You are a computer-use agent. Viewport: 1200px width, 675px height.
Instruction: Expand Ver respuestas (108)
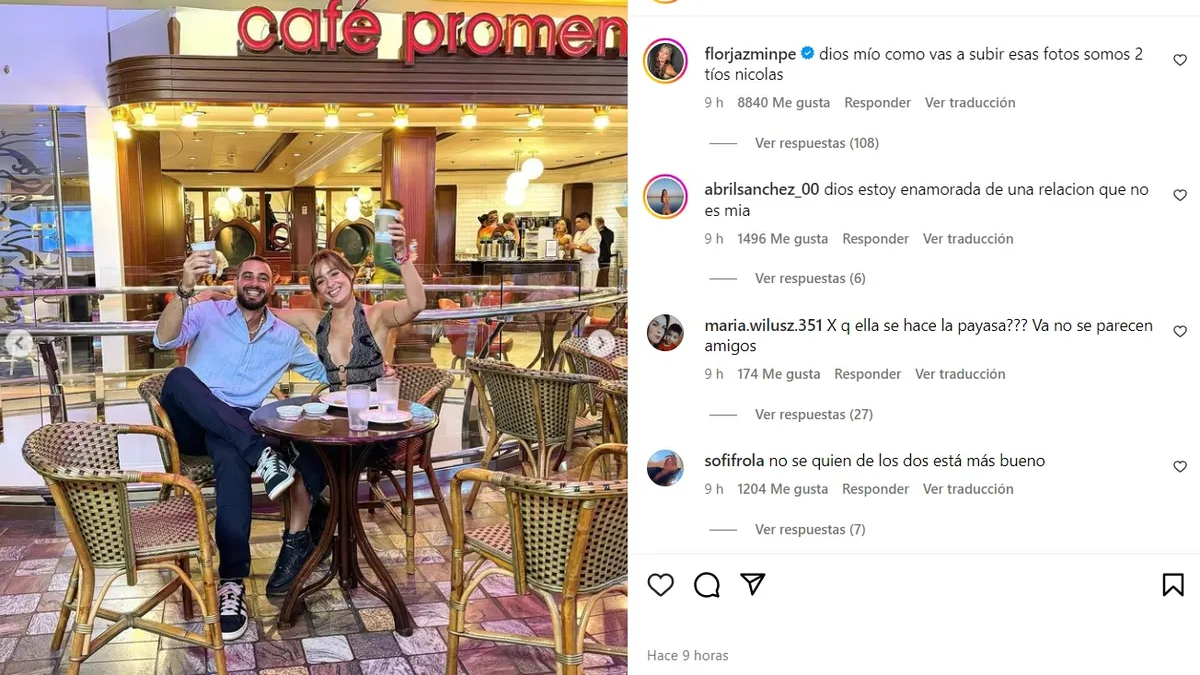(x=817, y=143)
